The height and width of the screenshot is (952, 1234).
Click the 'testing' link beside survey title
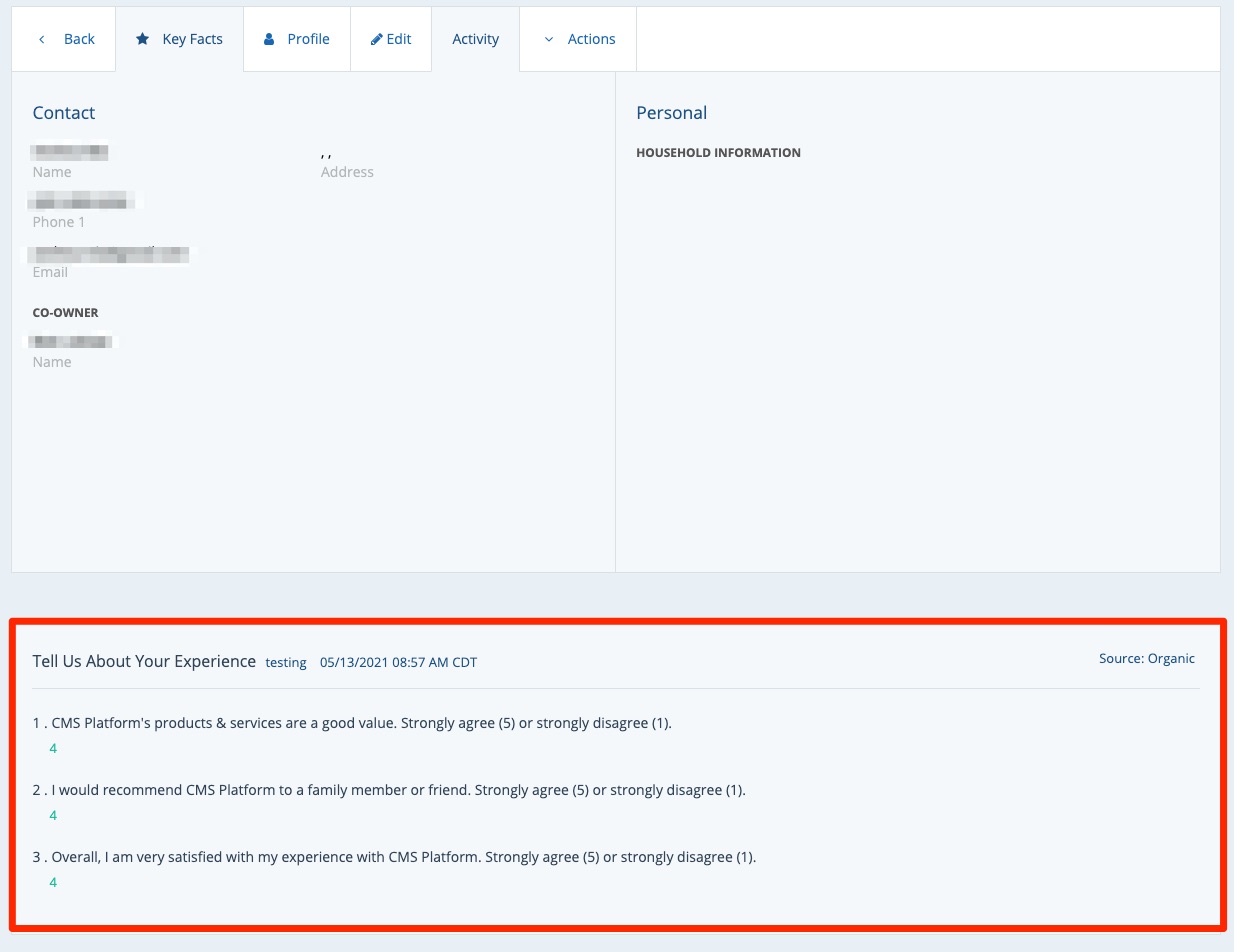[286, 662]
